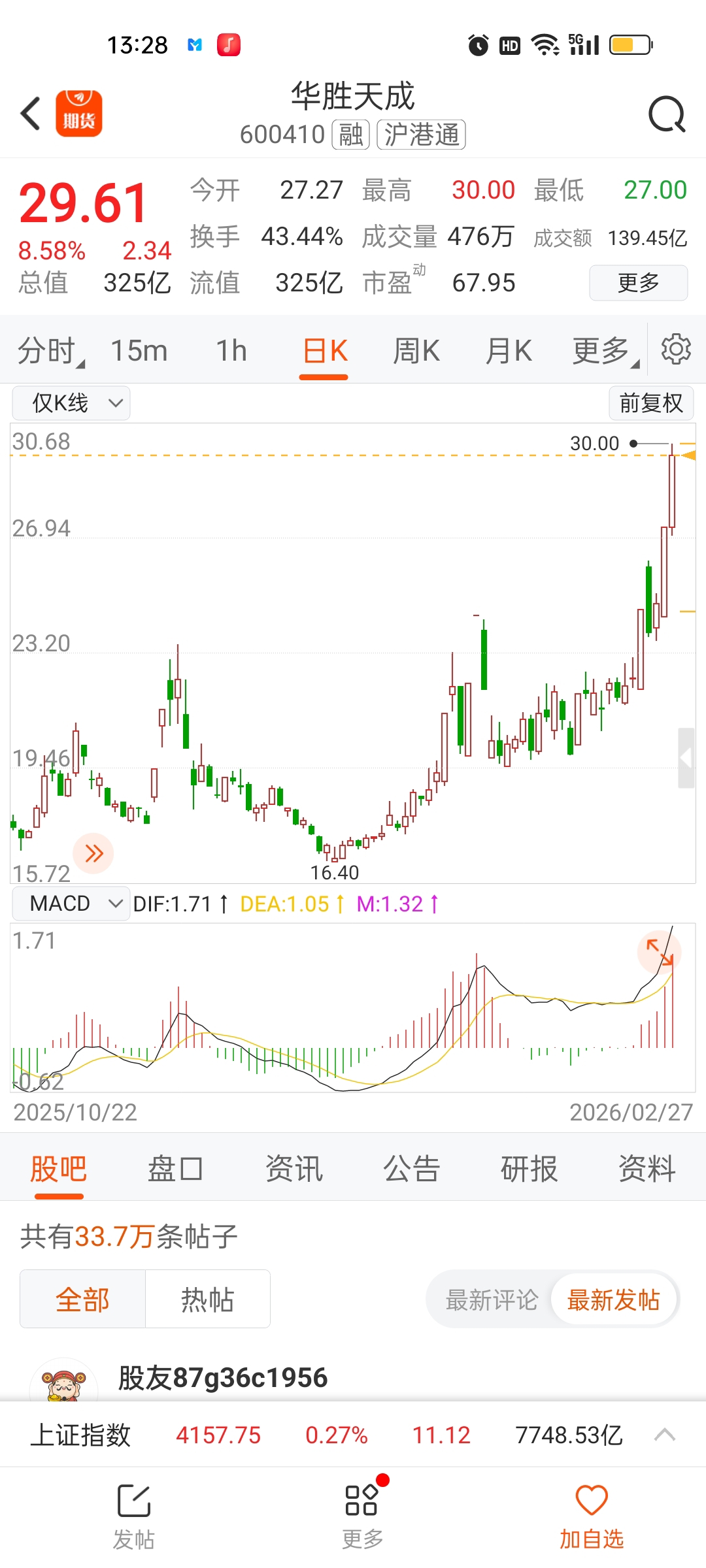Open the 发帖 post compose icon
This screenshot has height=1568, width=706.
pos(134,1501)
